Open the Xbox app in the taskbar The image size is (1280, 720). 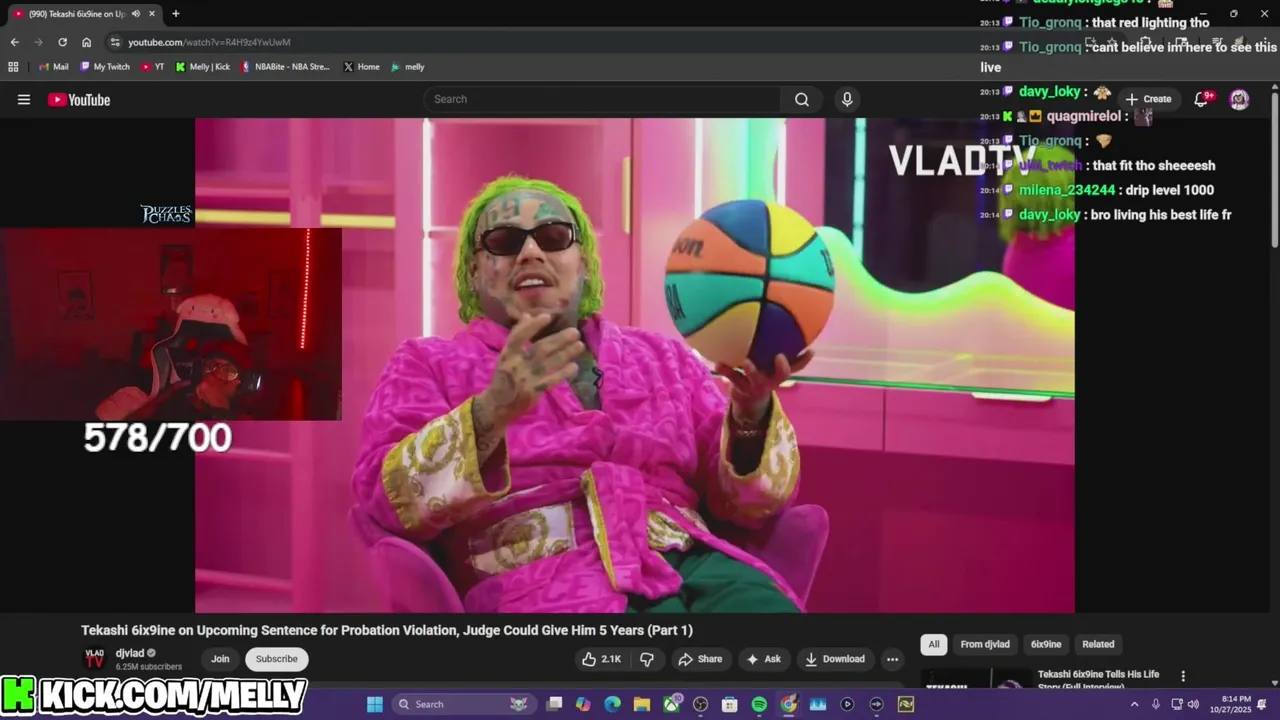672,704
